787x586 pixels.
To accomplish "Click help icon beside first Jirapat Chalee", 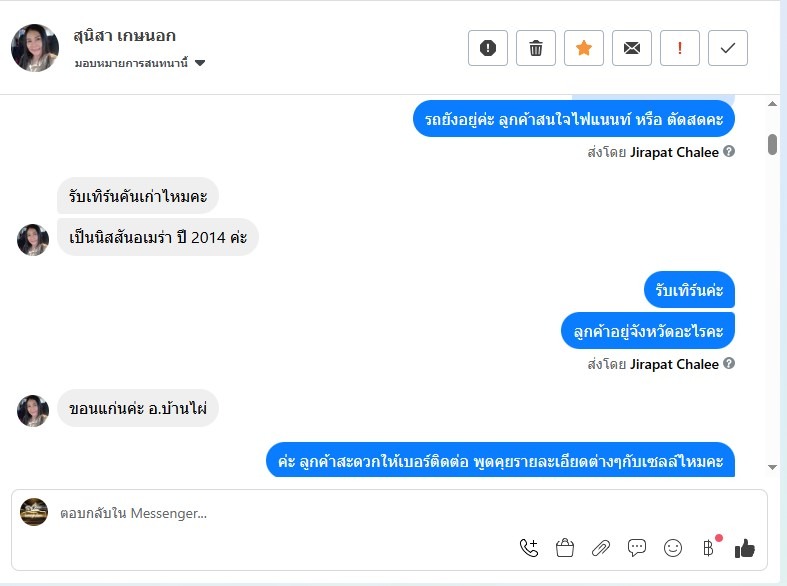I will click(729, 152).
